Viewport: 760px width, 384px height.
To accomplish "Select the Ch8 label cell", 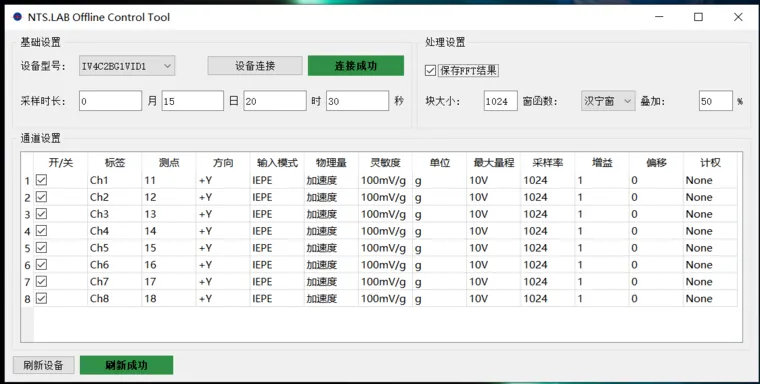I will coord(115,299).
